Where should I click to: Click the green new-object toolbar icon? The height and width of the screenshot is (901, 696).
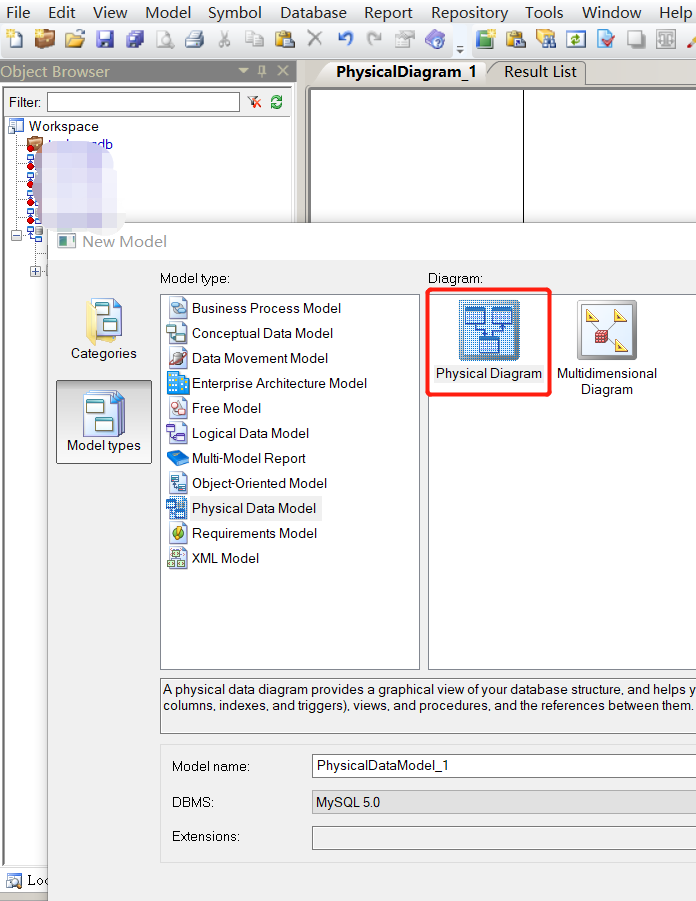486,38
